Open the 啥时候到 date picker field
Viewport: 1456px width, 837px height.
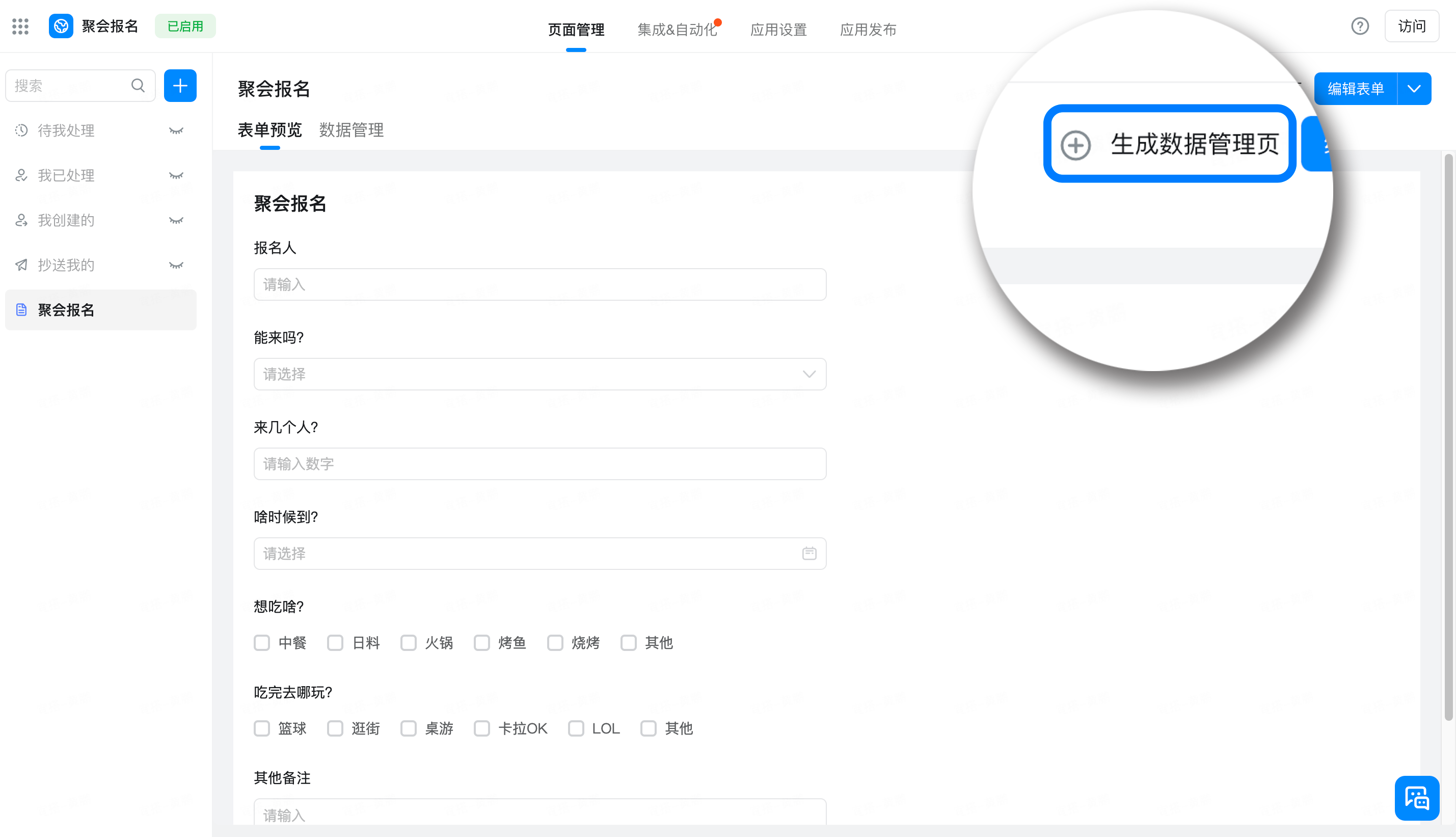pos(540,554)
